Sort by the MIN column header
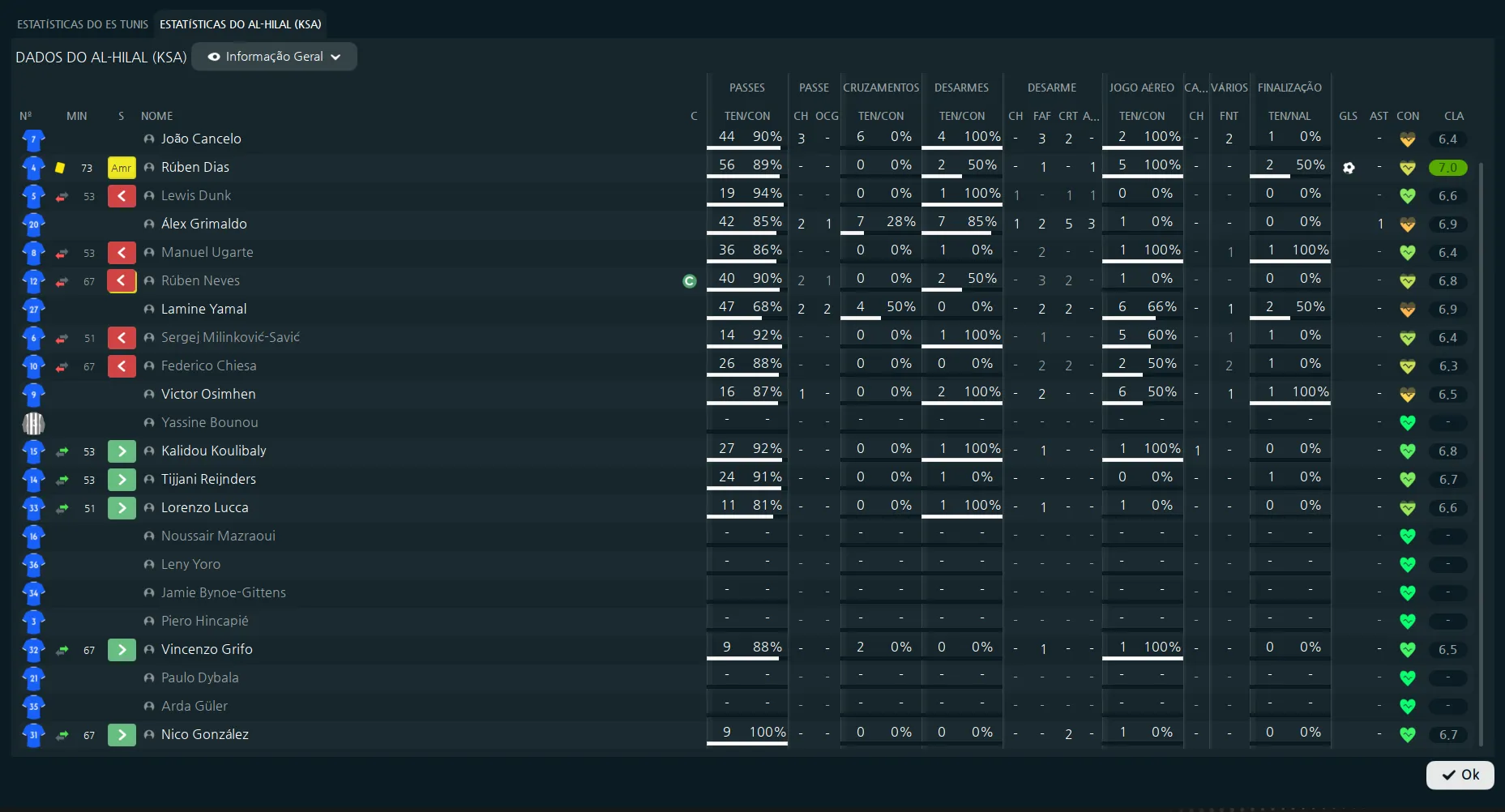This screenshot has height=812, width=1505. [x=77, y=116]
